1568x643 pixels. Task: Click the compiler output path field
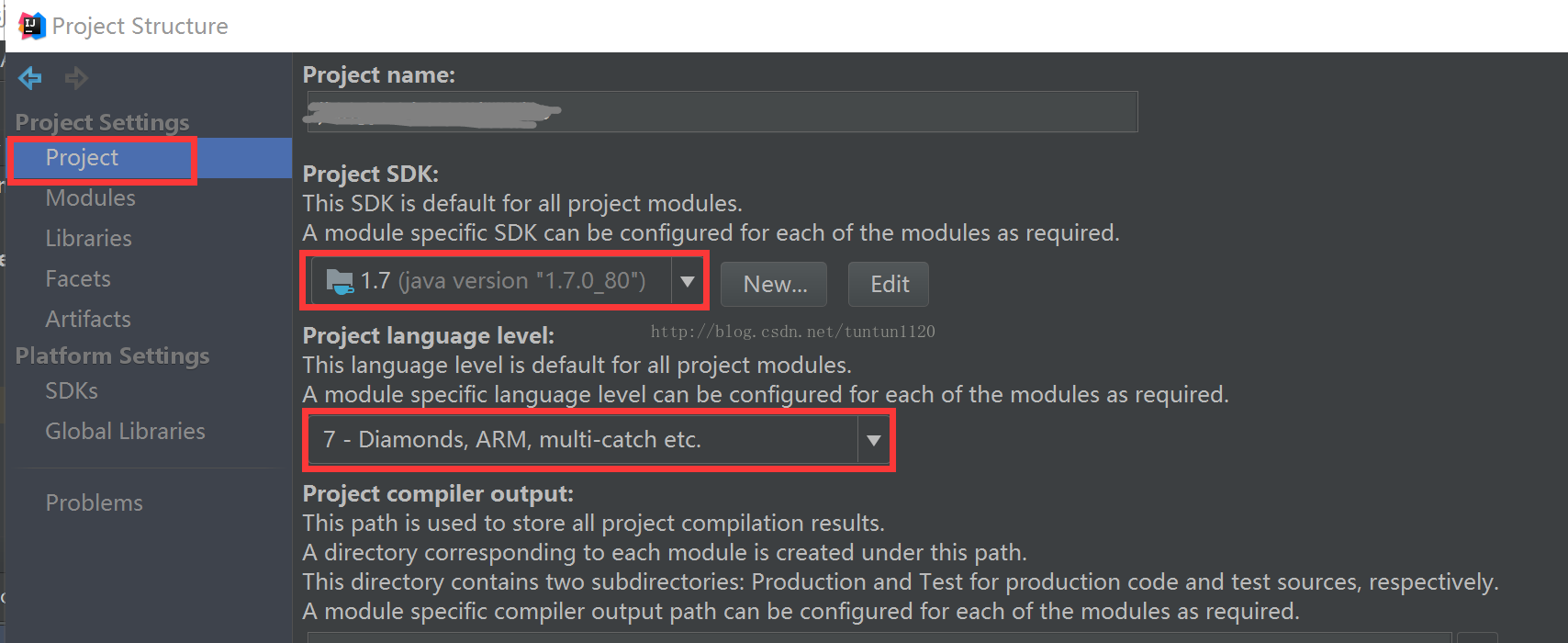[879, 637]
